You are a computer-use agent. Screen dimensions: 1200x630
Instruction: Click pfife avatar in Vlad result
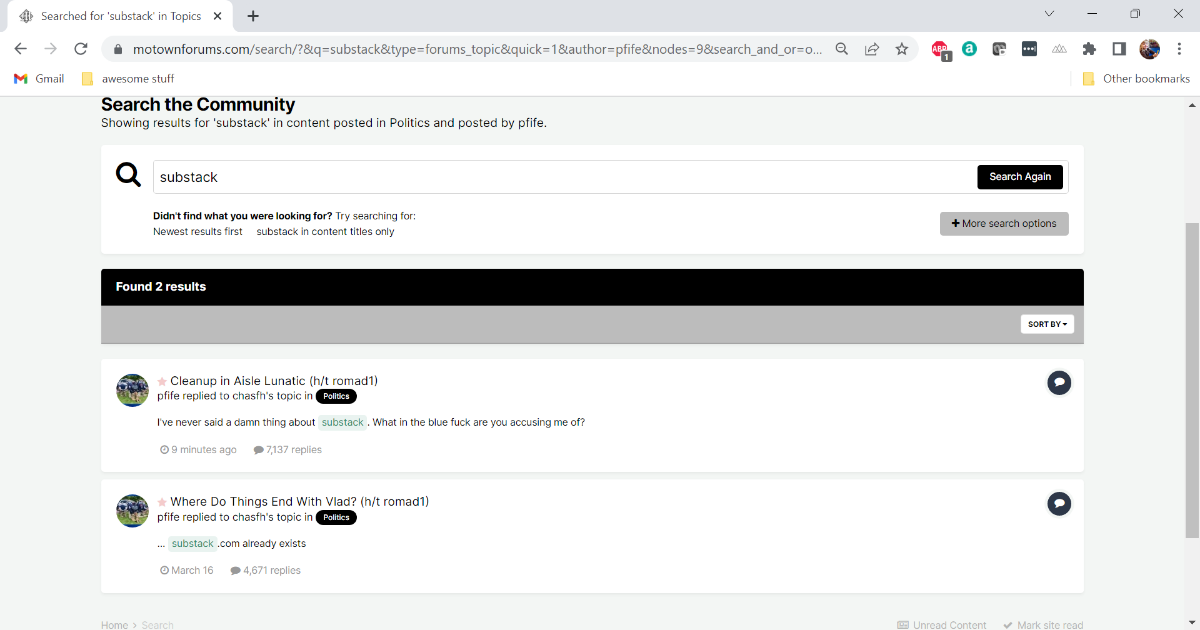[133, 511]
